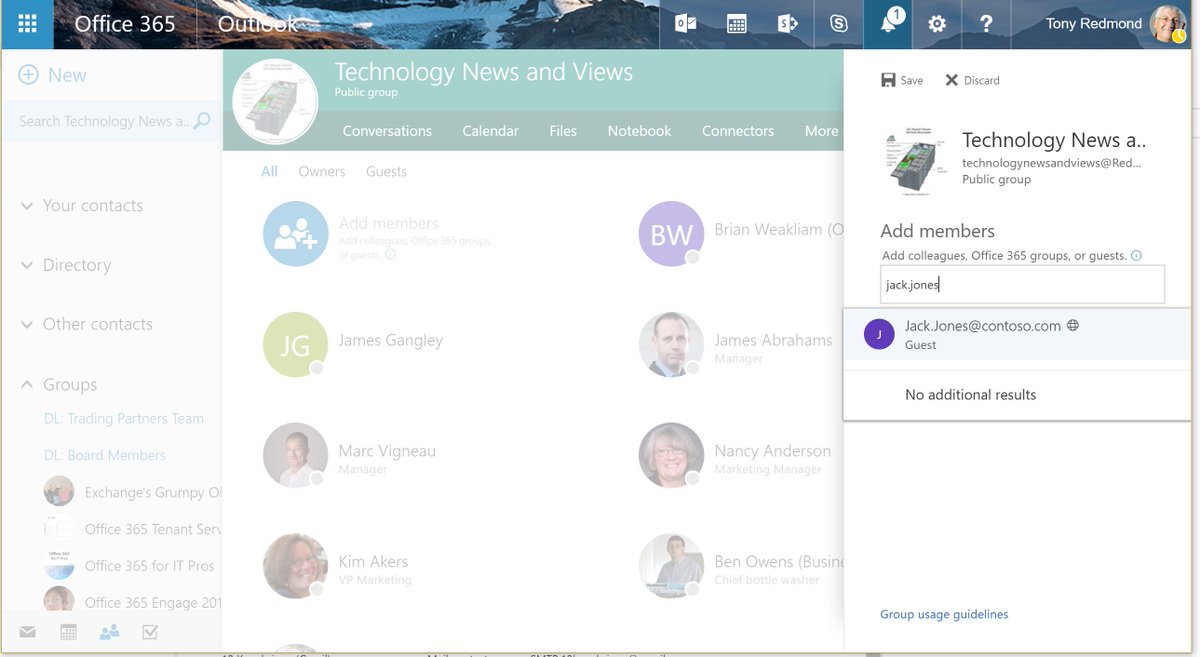Click the 'No additional results' text
Screen dimensions: 1200x657
click(x=970, y=394)
